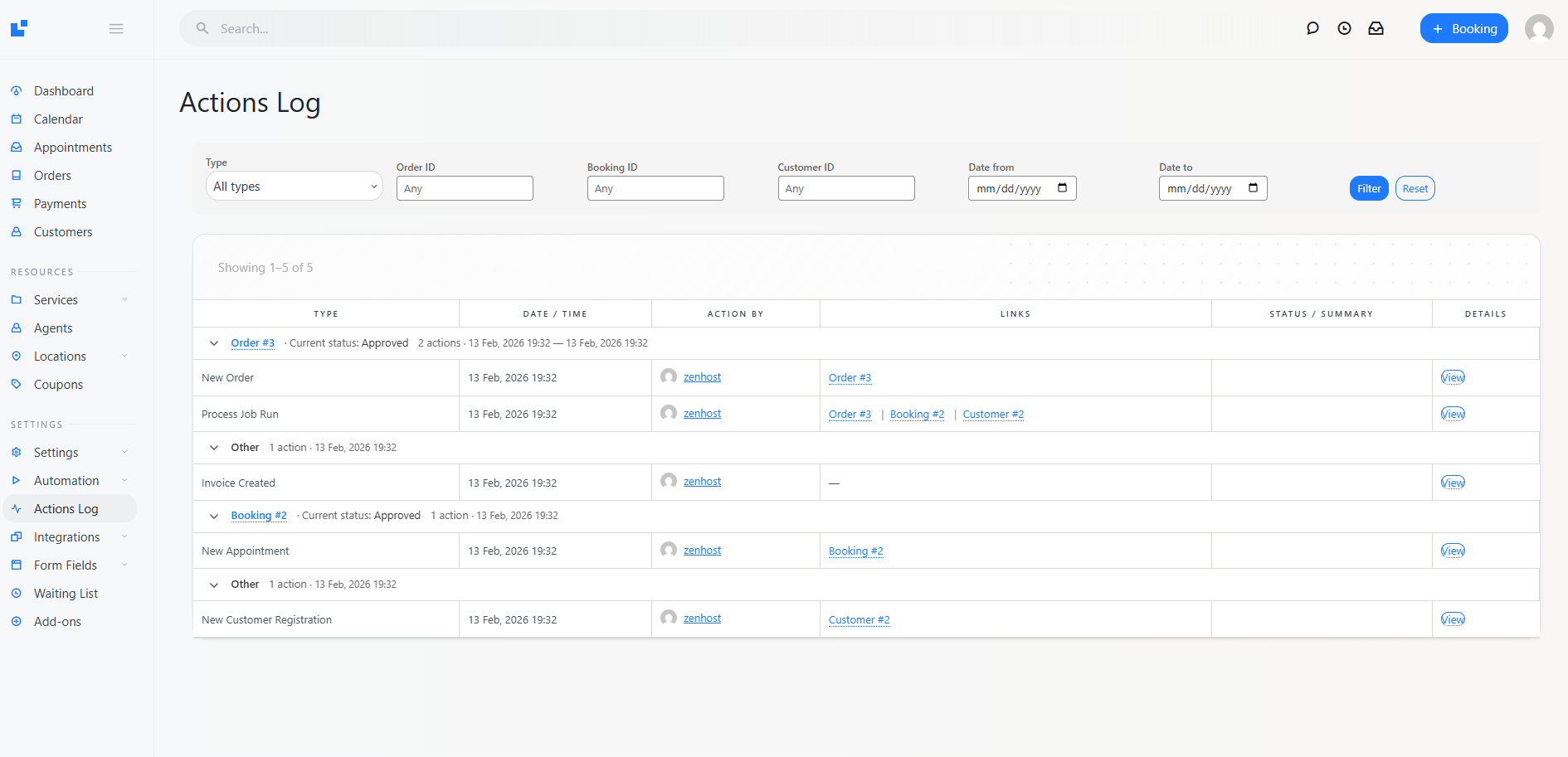The width and height of the screenshot is (1568, 757).
Task: Open the user avatar profile icon
Action: [x=1538, y=29]
